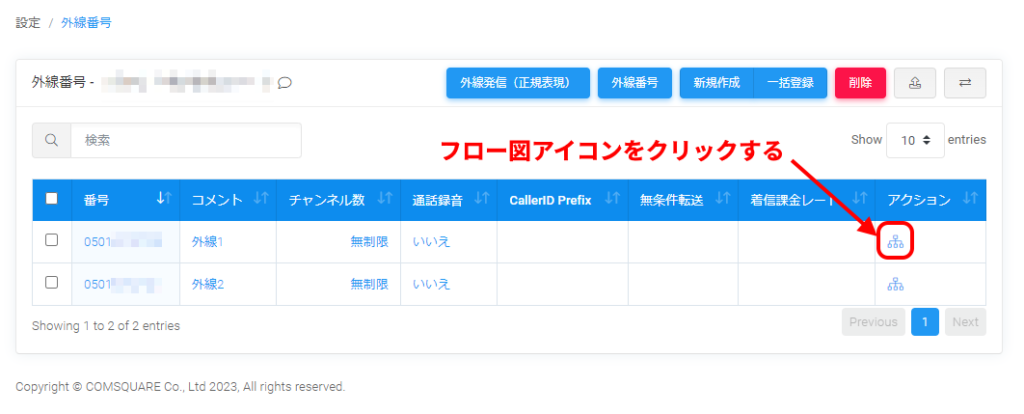Sort by 番号 column sort icon

click(x=164, y=200)
